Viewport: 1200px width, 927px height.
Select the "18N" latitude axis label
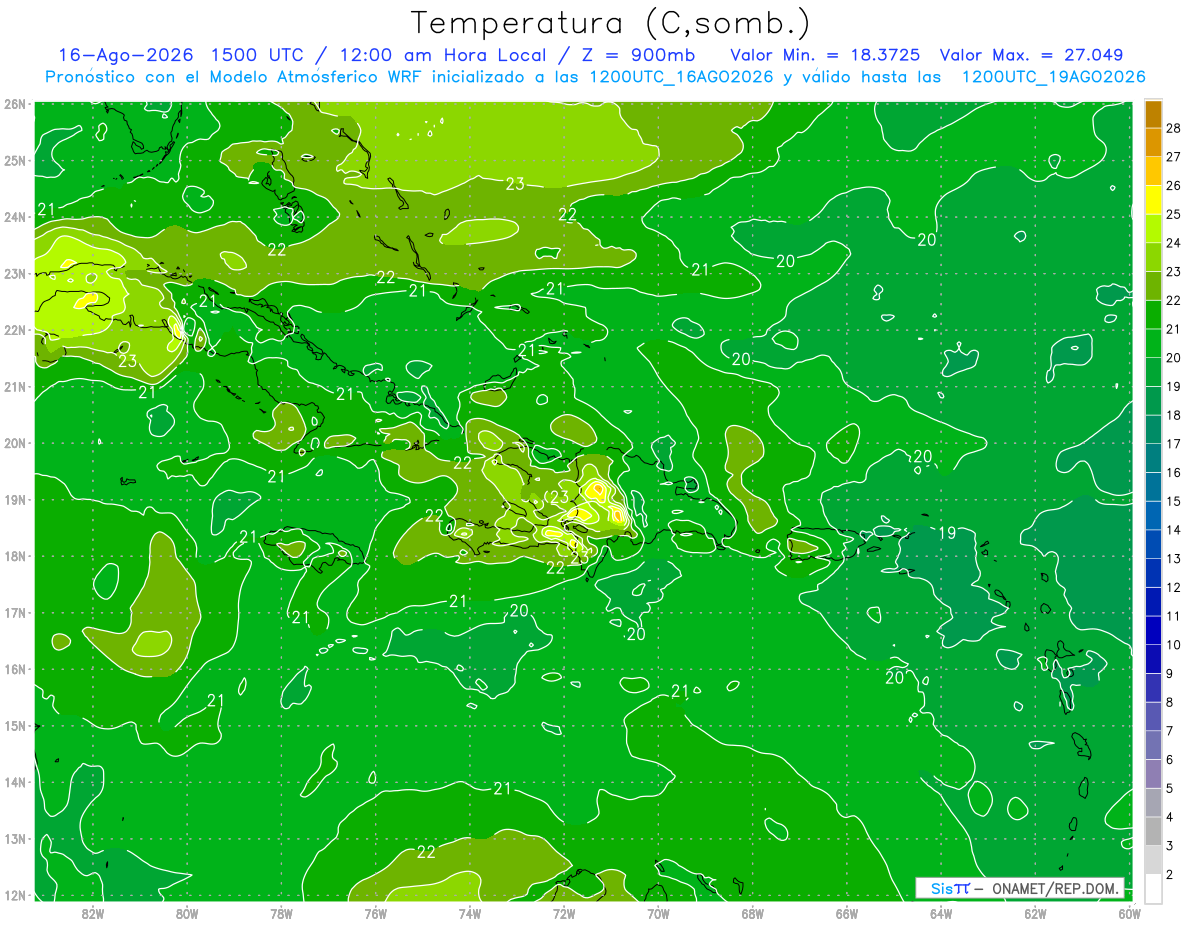(15, 556)
